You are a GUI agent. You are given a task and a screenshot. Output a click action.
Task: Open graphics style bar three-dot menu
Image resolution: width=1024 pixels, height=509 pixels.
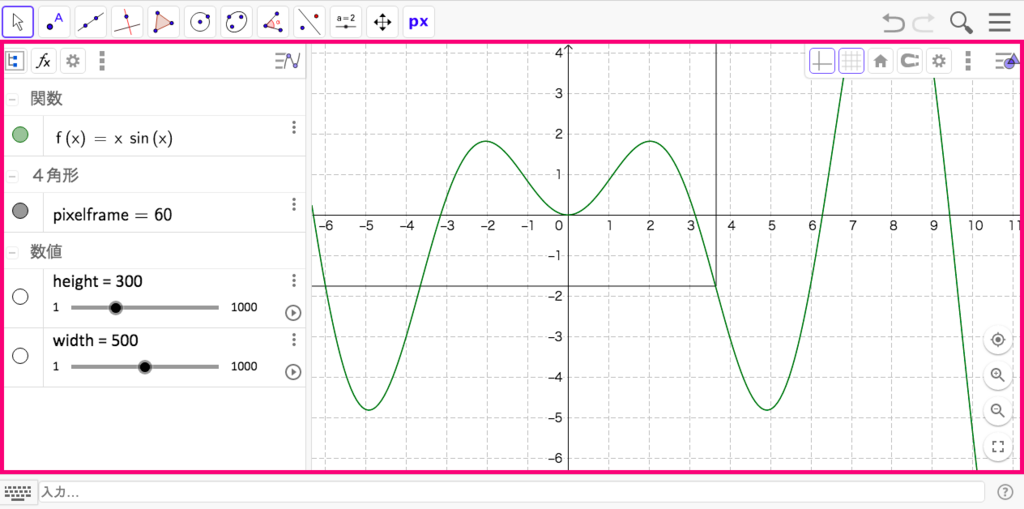[x=968, y=61]
